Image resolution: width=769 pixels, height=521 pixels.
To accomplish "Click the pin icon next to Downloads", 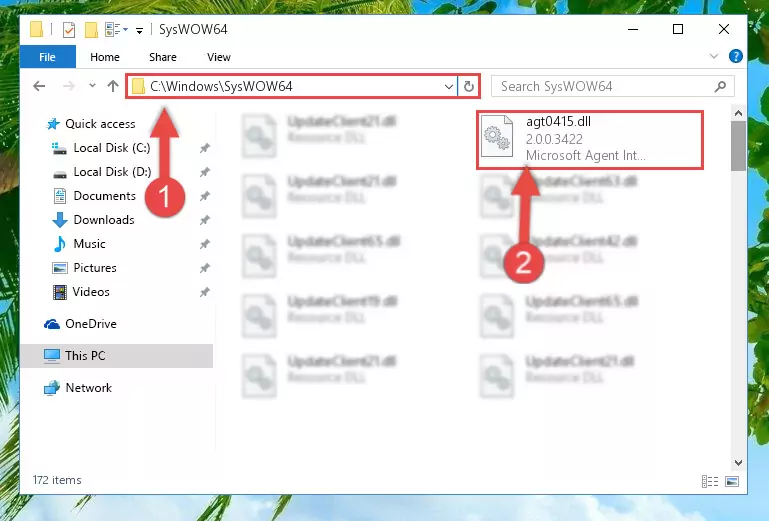I will tap(205, 220).
